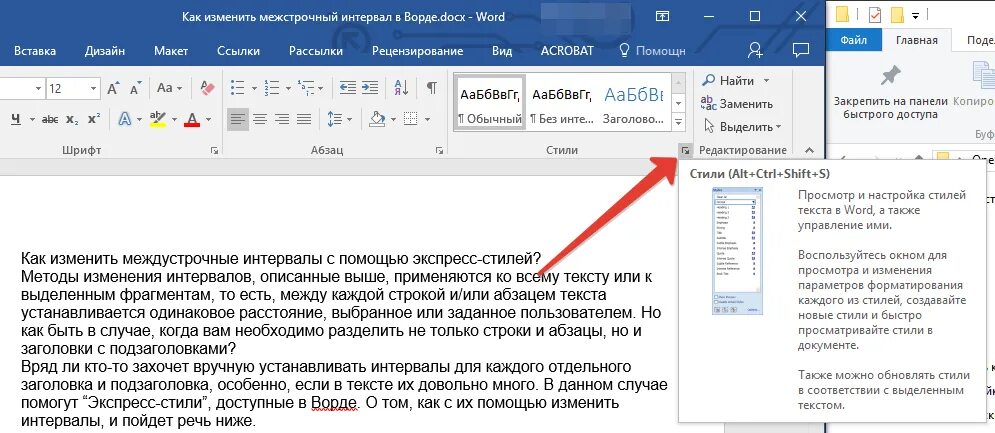Toggle the show paragraph marks (¶) button

[x=432, y=88]
